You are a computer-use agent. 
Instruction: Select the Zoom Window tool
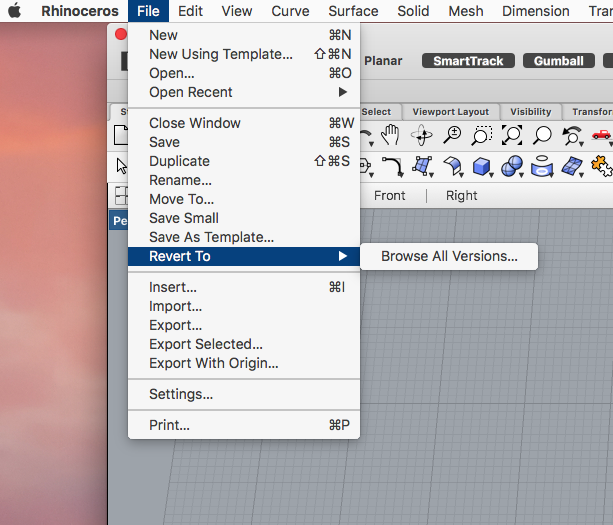point(482,135)
